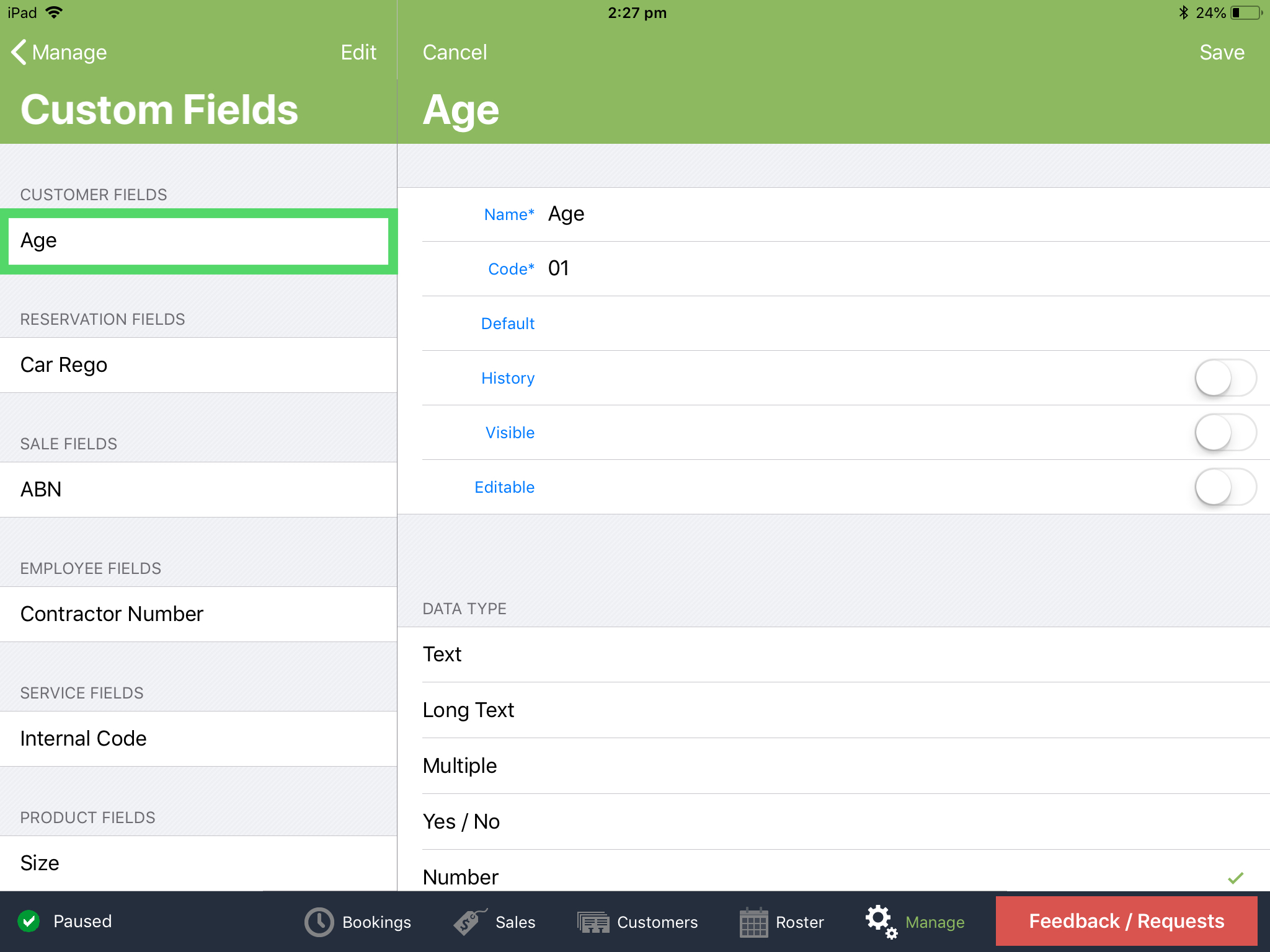1270x952 pixels.
Task: Select the Yes / No data type
Action: pyautogui.click(x=833, y=822)
